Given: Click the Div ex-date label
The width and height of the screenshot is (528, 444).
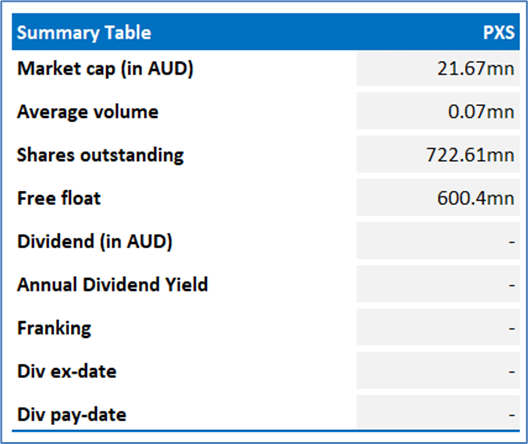Looking at the screenshot, I should pyautogui.click(x=67, y=371).
